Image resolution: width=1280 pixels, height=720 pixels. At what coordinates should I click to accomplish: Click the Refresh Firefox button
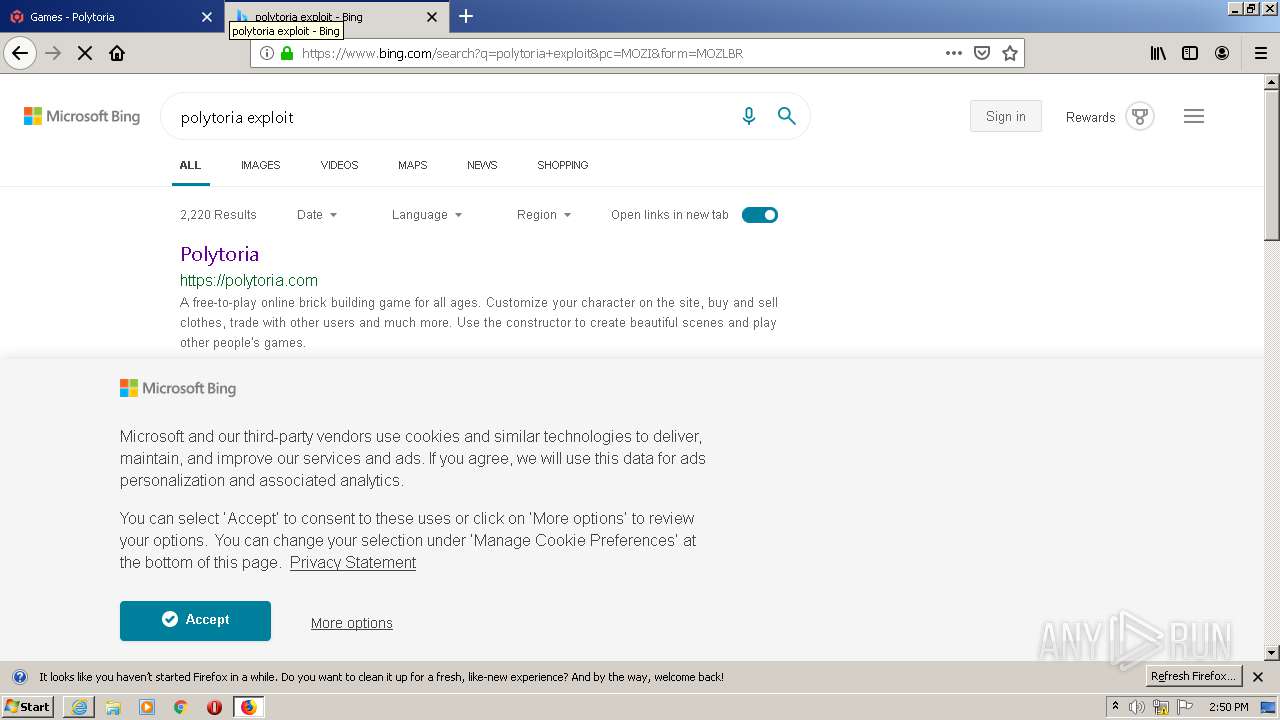(1193, 676)
